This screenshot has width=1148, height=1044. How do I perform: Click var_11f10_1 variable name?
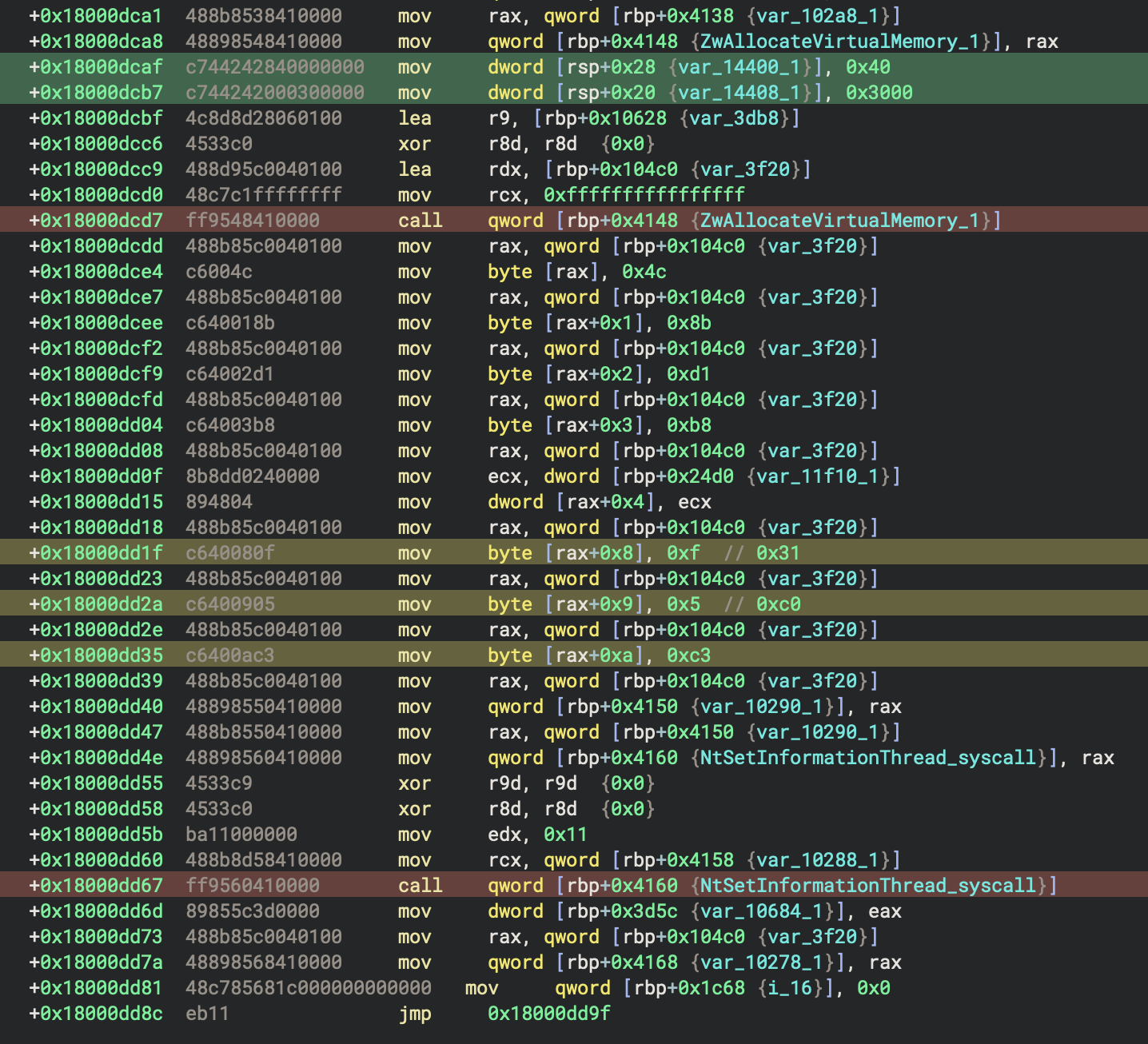(x=823, y=476)
